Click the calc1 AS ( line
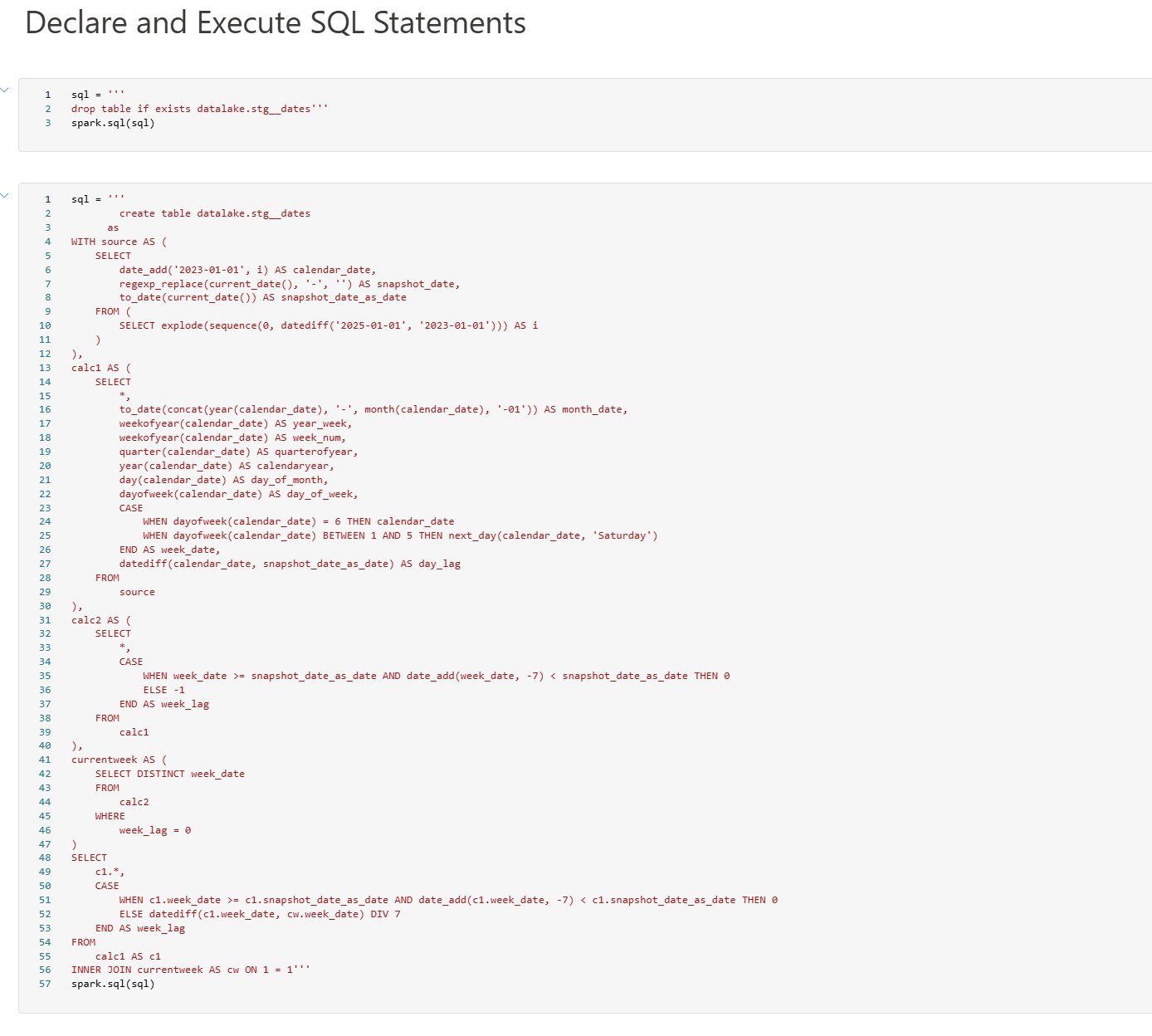 [101, 368]
